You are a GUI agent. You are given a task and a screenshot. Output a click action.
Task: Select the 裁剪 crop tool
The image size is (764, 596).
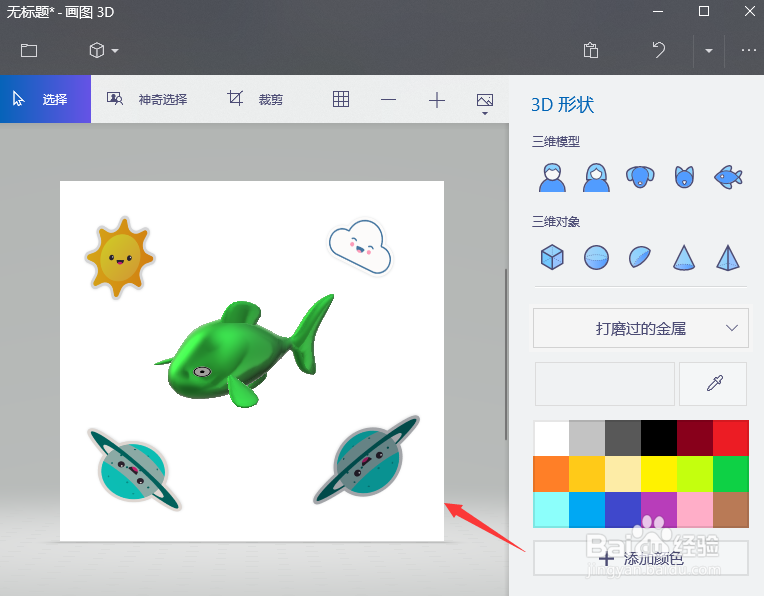tap(255, 99)
